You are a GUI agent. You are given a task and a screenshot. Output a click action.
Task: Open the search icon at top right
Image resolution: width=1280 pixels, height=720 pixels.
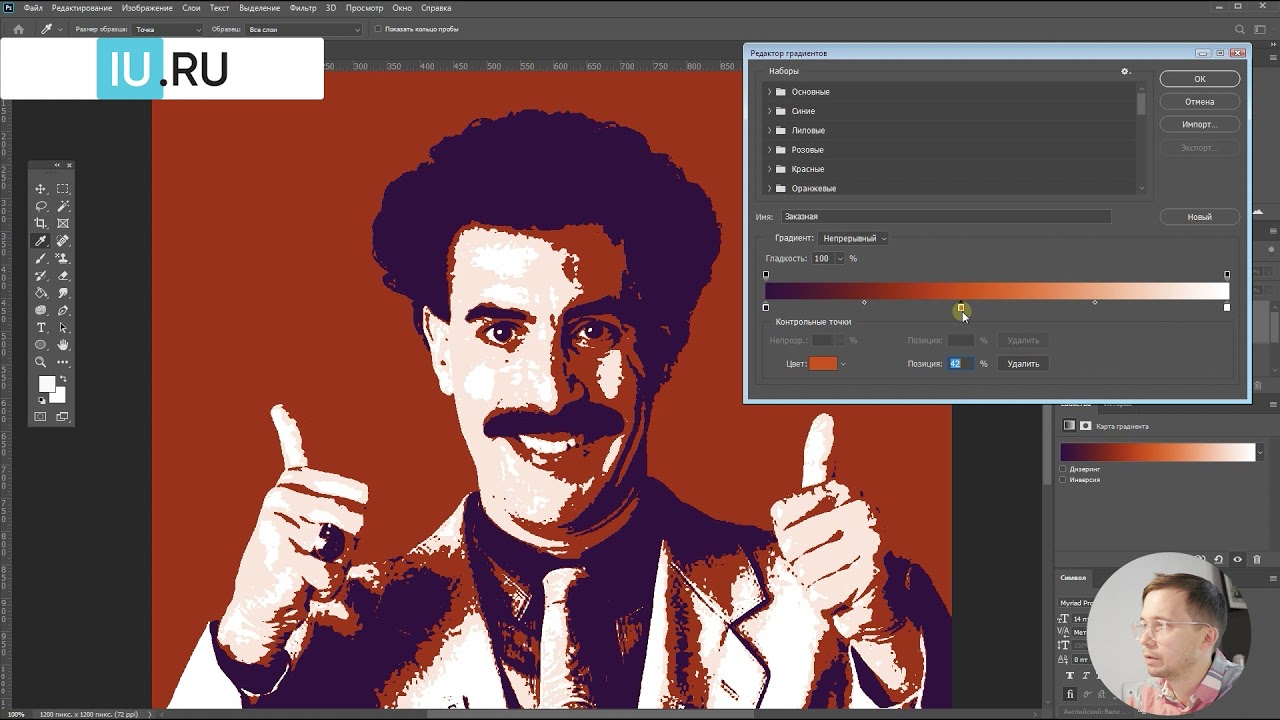click(1240, 29)
